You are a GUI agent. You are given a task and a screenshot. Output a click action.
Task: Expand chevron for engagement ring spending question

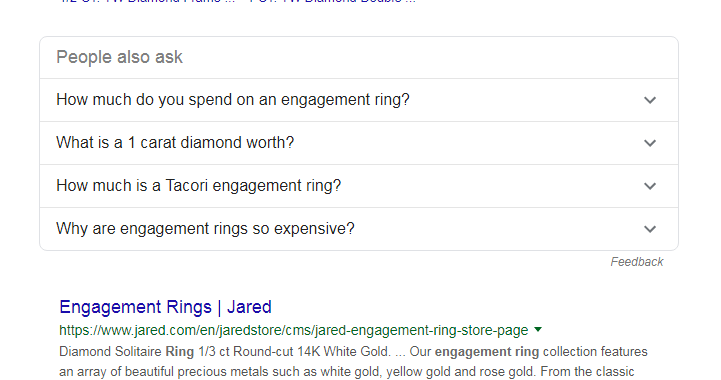tap(650, 100)
